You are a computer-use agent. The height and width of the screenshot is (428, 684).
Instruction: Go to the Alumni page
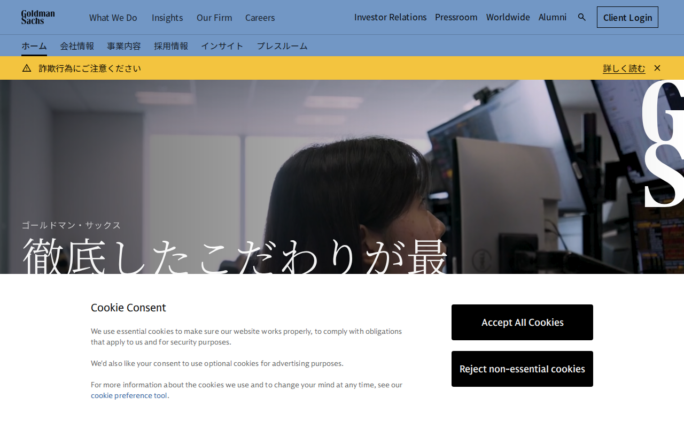(x=552, y=17)
